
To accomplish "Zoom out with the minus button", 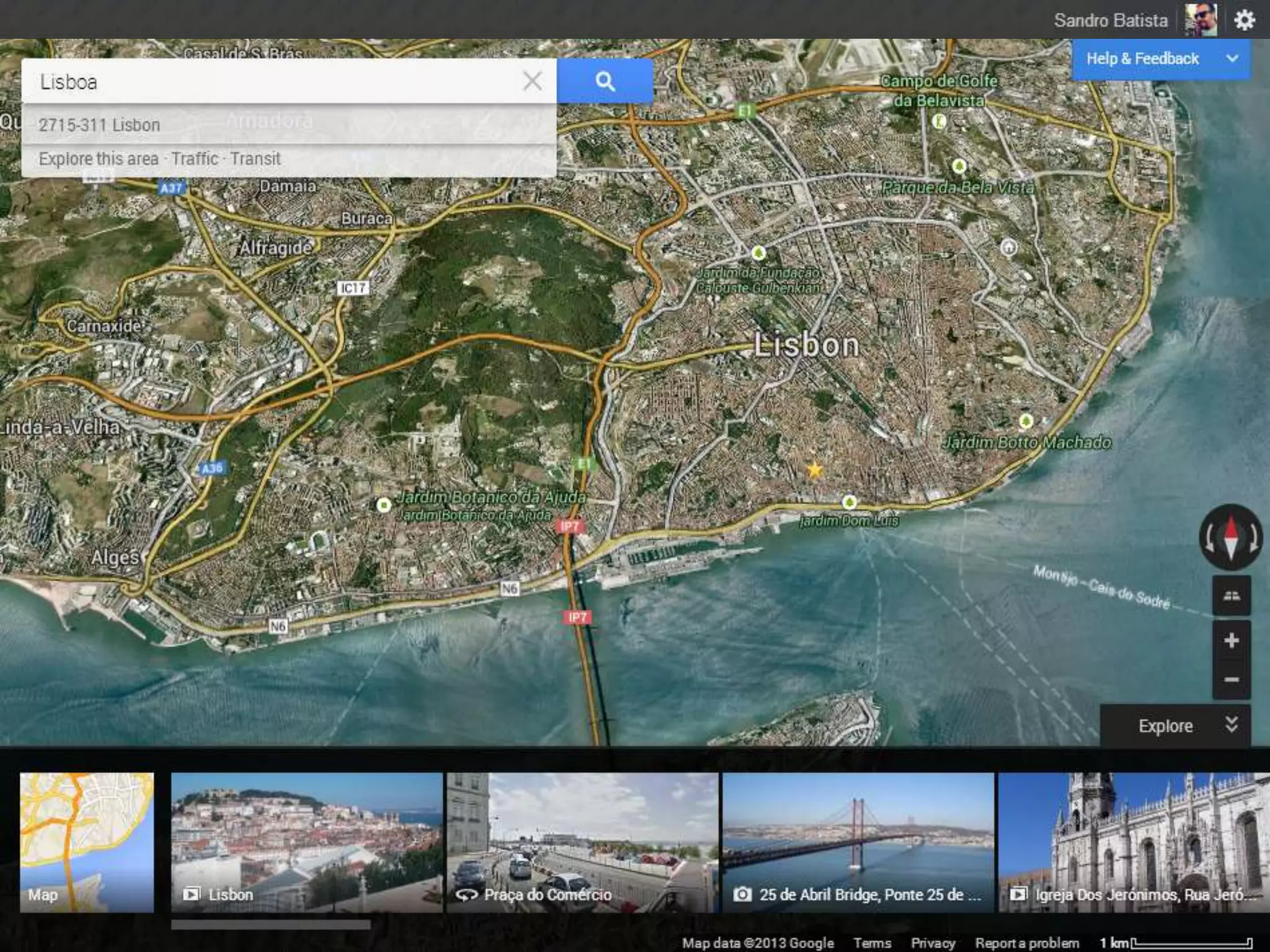I will coord(1231,679).
